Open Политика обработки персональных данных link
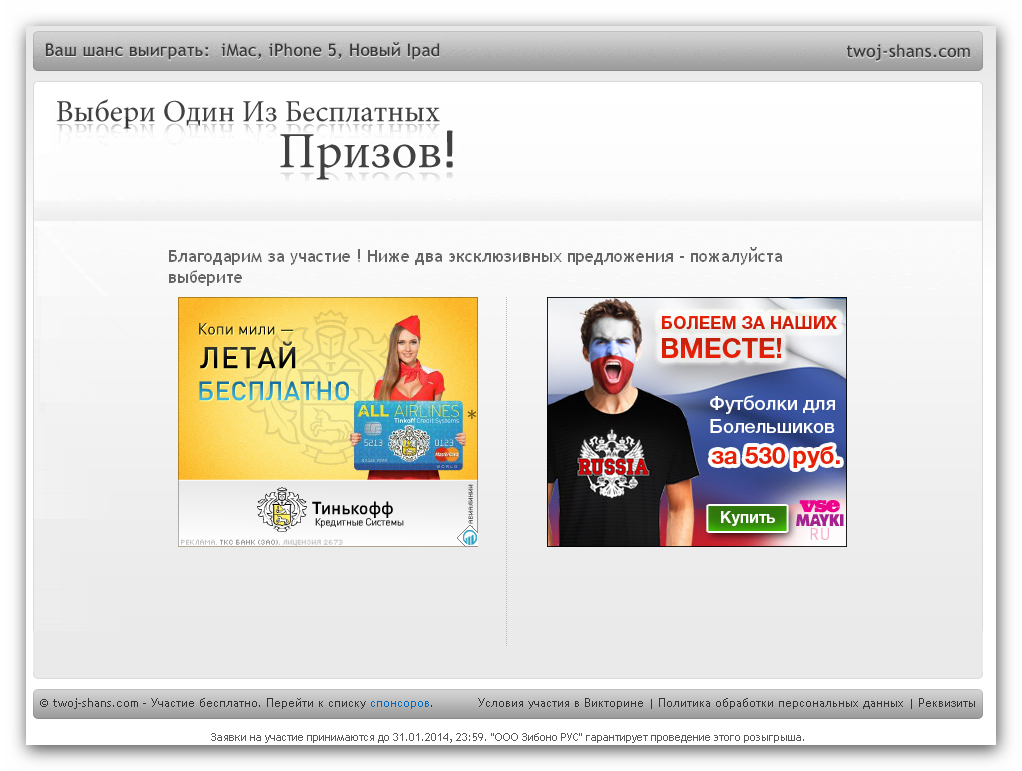 click(780, 703)
